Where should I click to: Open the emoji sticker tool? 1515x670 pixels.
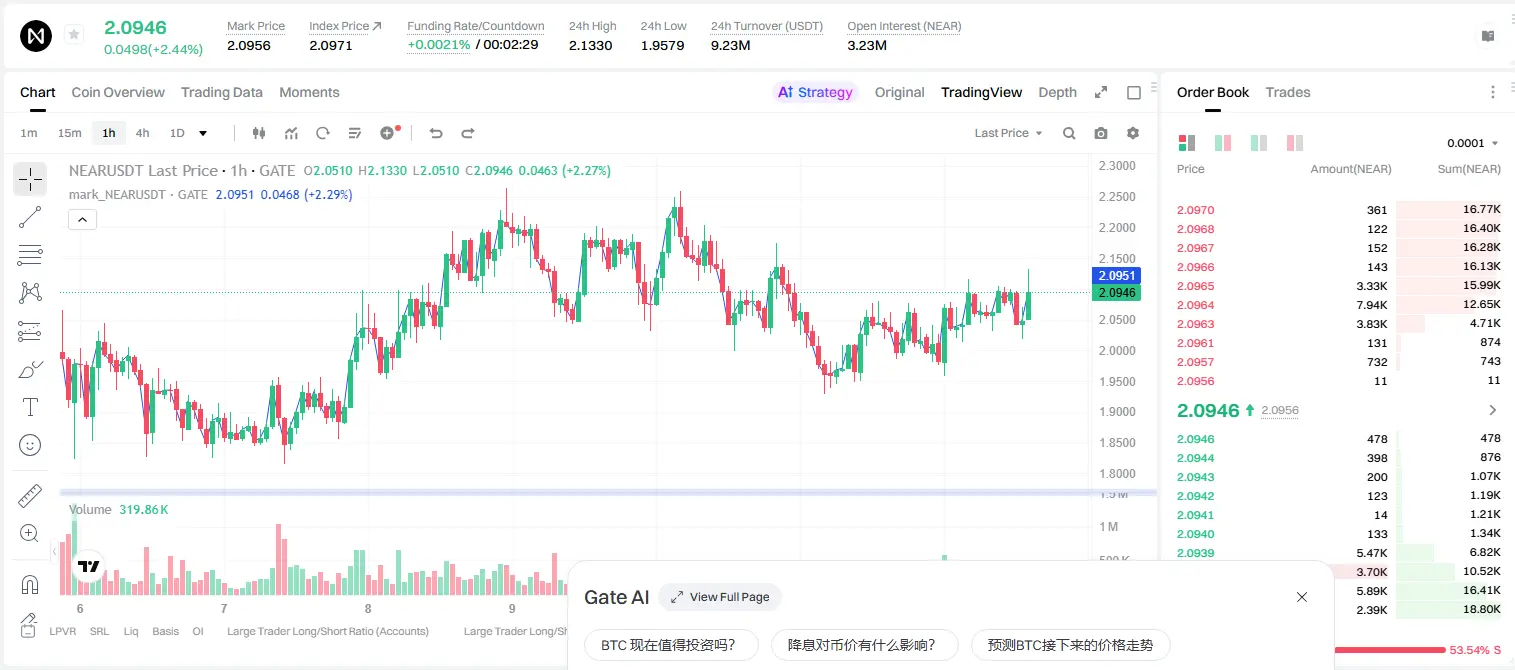click(30, 445)
